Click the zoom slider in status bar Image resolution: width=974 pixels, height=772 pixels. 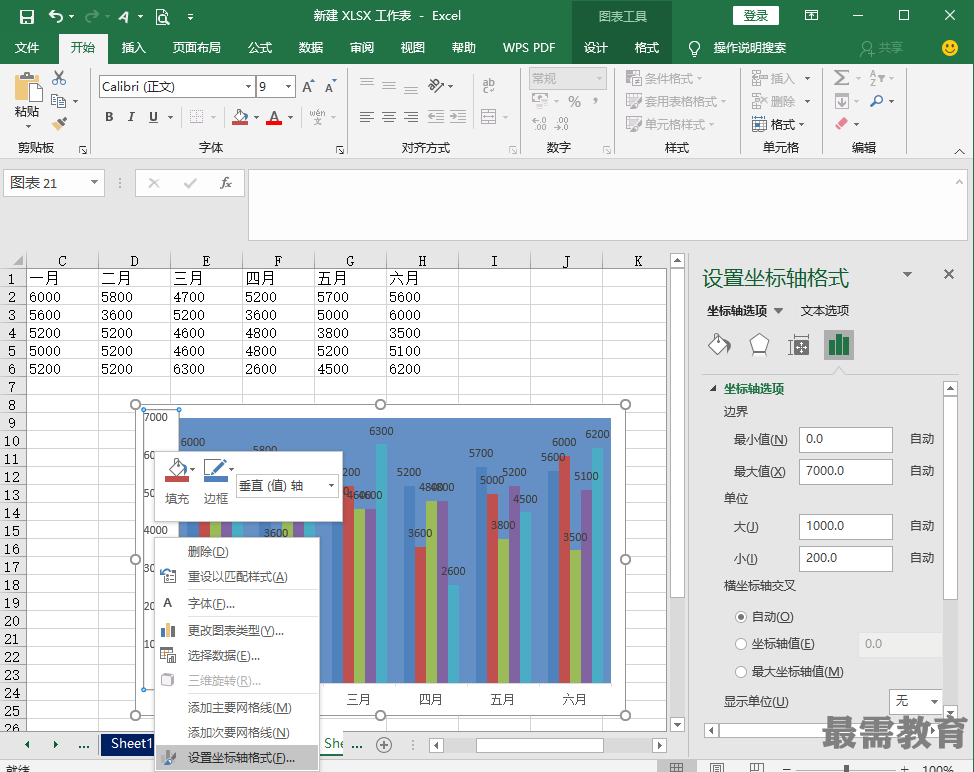(x=845, y=769)
